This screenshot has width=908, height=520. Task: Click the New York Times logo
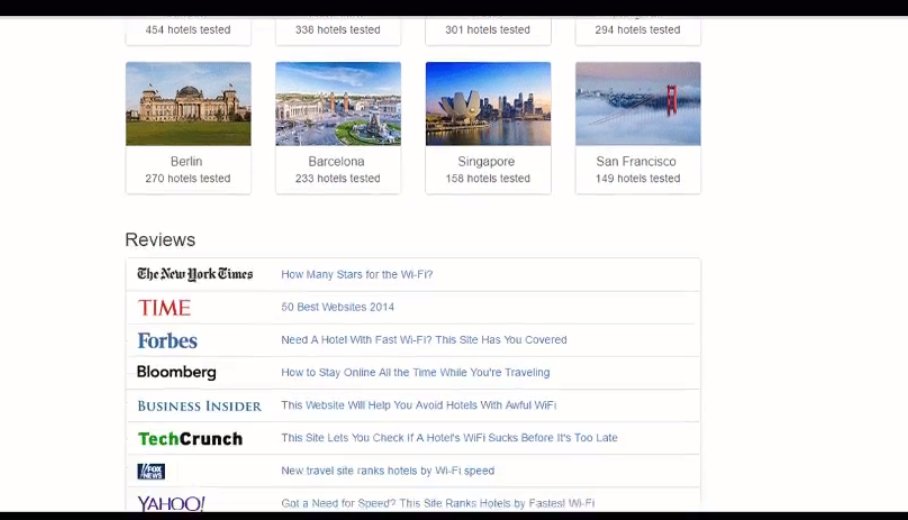(x=195, y=274)
